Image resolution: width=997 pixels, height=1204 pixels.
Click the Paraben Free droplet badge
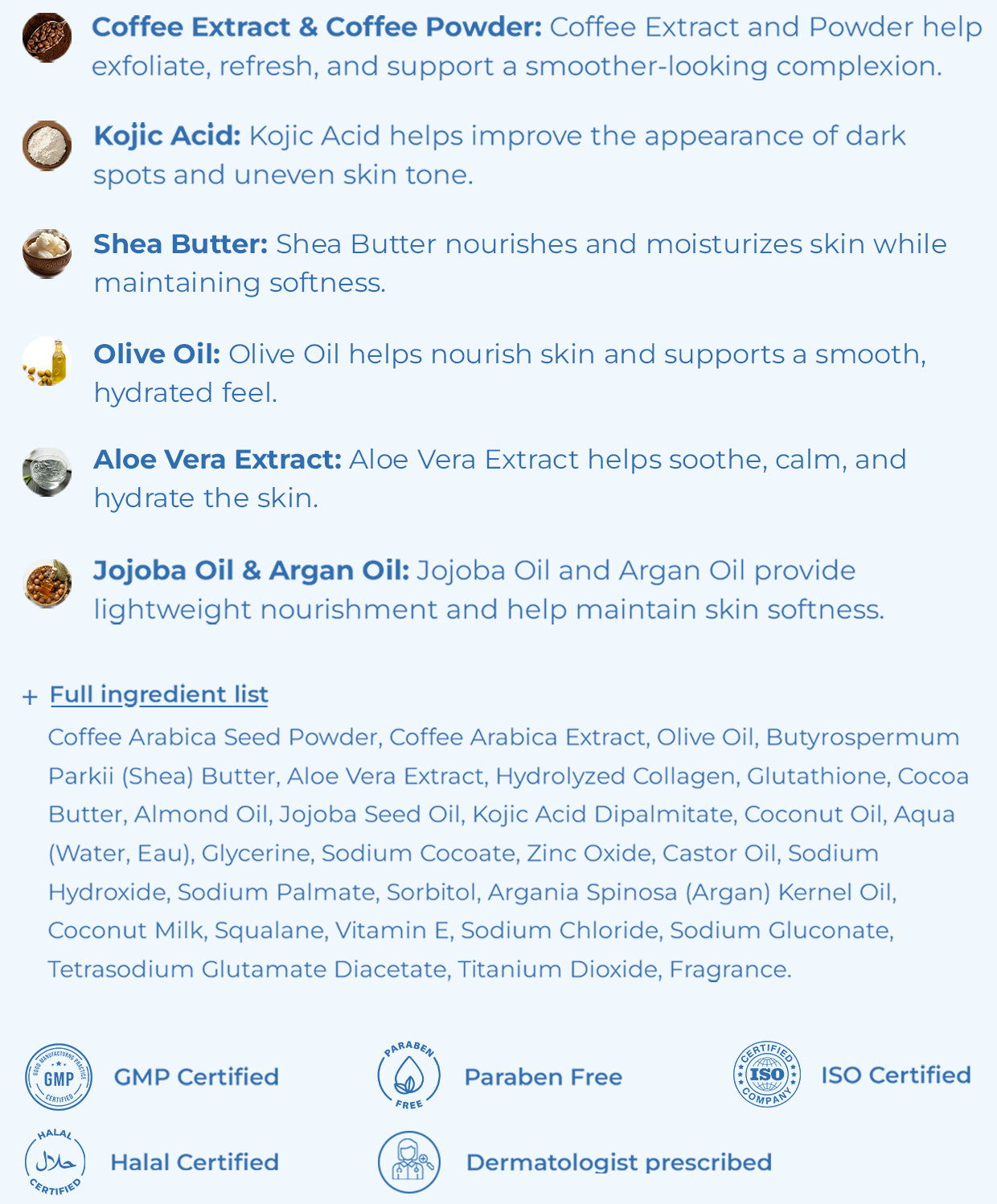[x=409, y=1075]
